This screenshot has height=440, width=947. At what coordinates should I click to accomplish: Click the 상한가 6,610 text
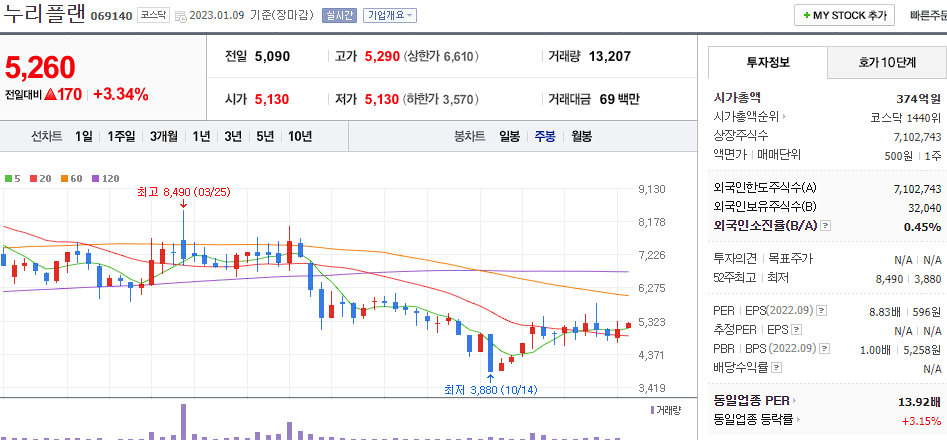(441, 57)
